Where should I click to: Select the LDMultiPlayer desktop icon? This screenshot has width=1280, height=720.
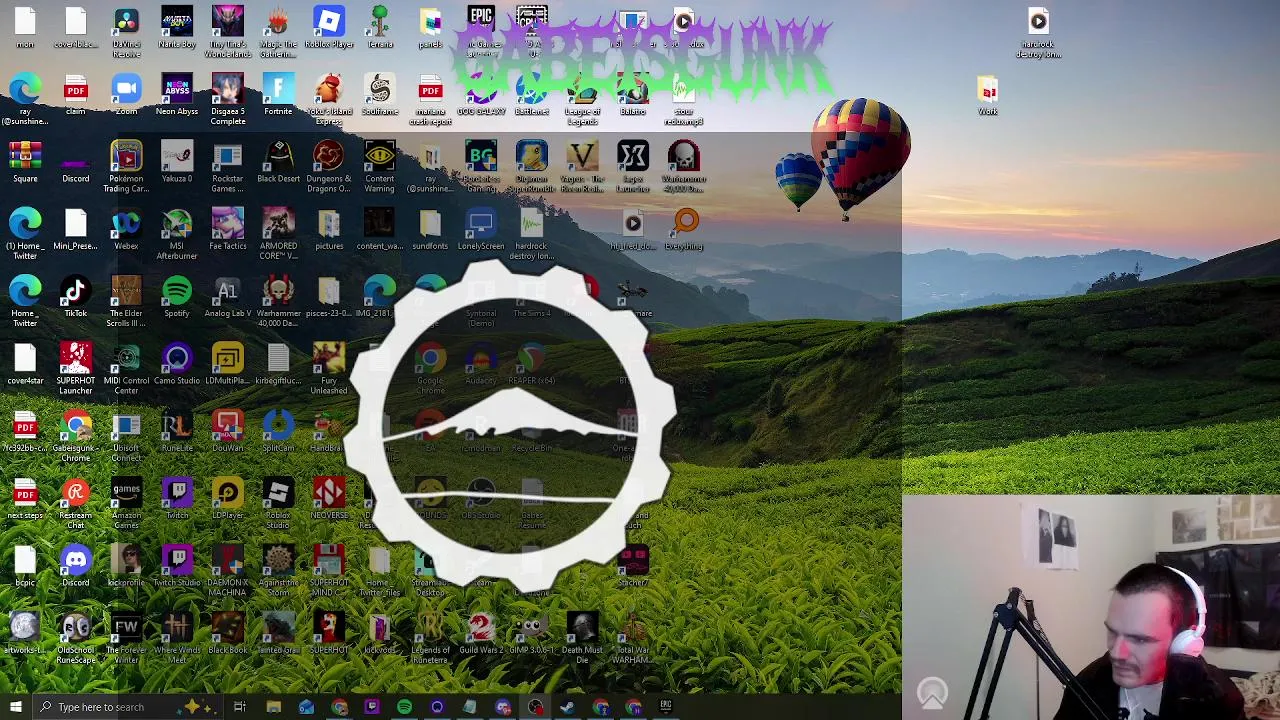pos(227,363)
